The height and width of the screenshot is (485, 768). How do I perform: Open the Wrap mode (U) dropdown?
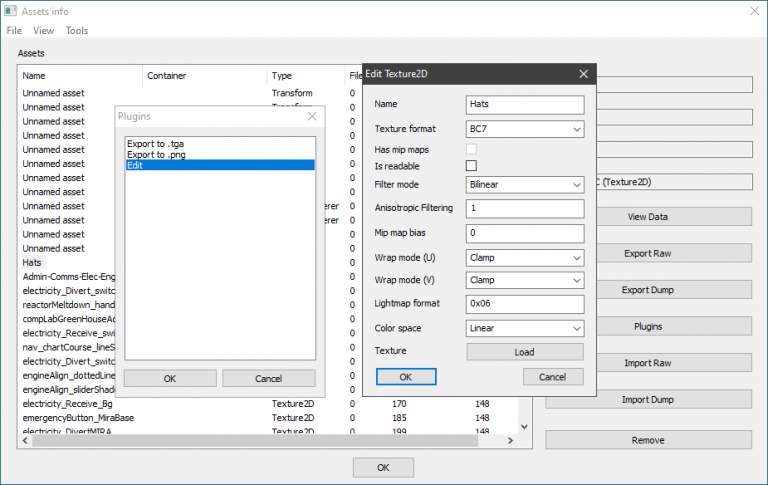[x=524, y=256]
